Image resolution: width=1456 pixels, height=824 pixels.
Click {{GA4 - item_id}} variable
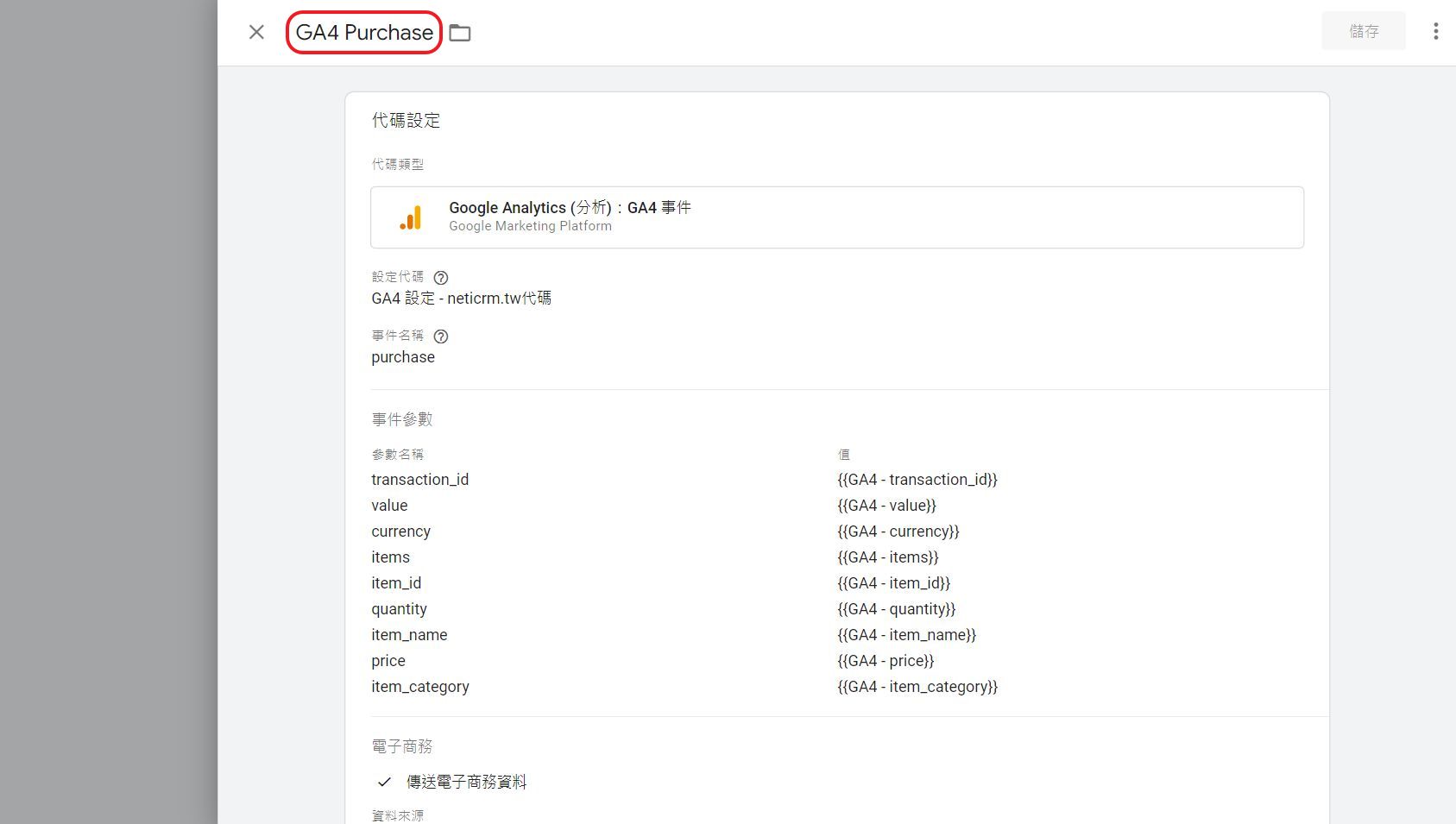click(x=893, y=583)
